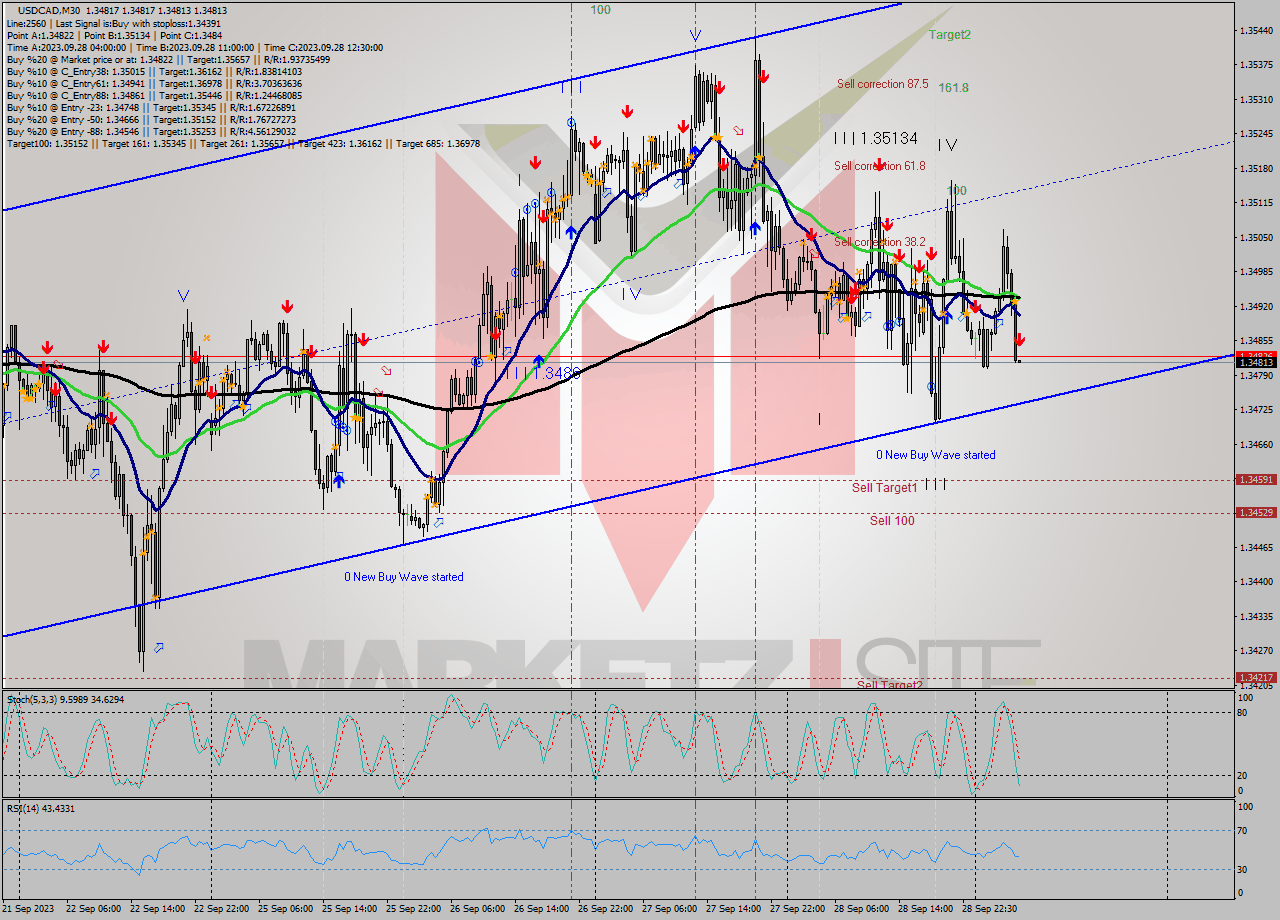The height and width of the screenshot is (920, 1280).
Task: Select the 'Sell correction 38.2' label
Action: [880, 242]
